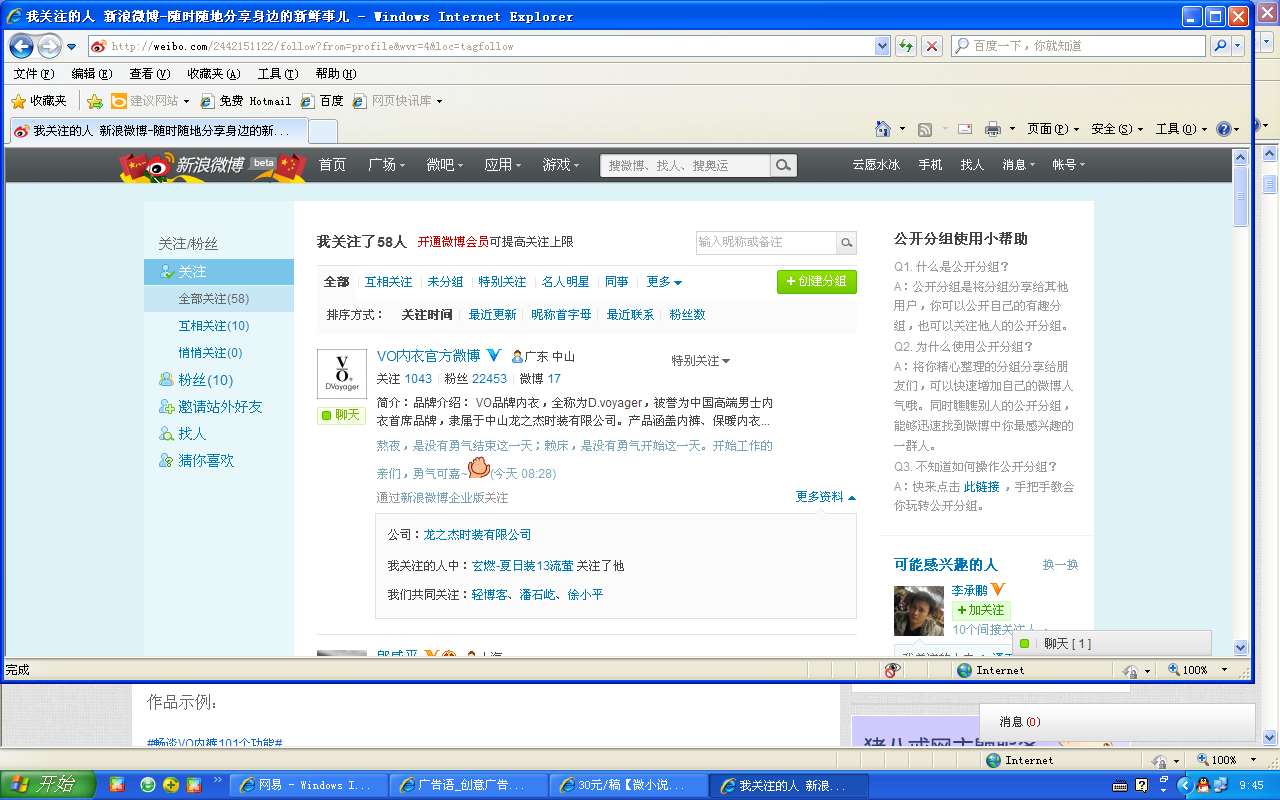1280x800 pixels.
Task: Click the green 聊天 button under the VO avatar
Action: click(341, 415)
